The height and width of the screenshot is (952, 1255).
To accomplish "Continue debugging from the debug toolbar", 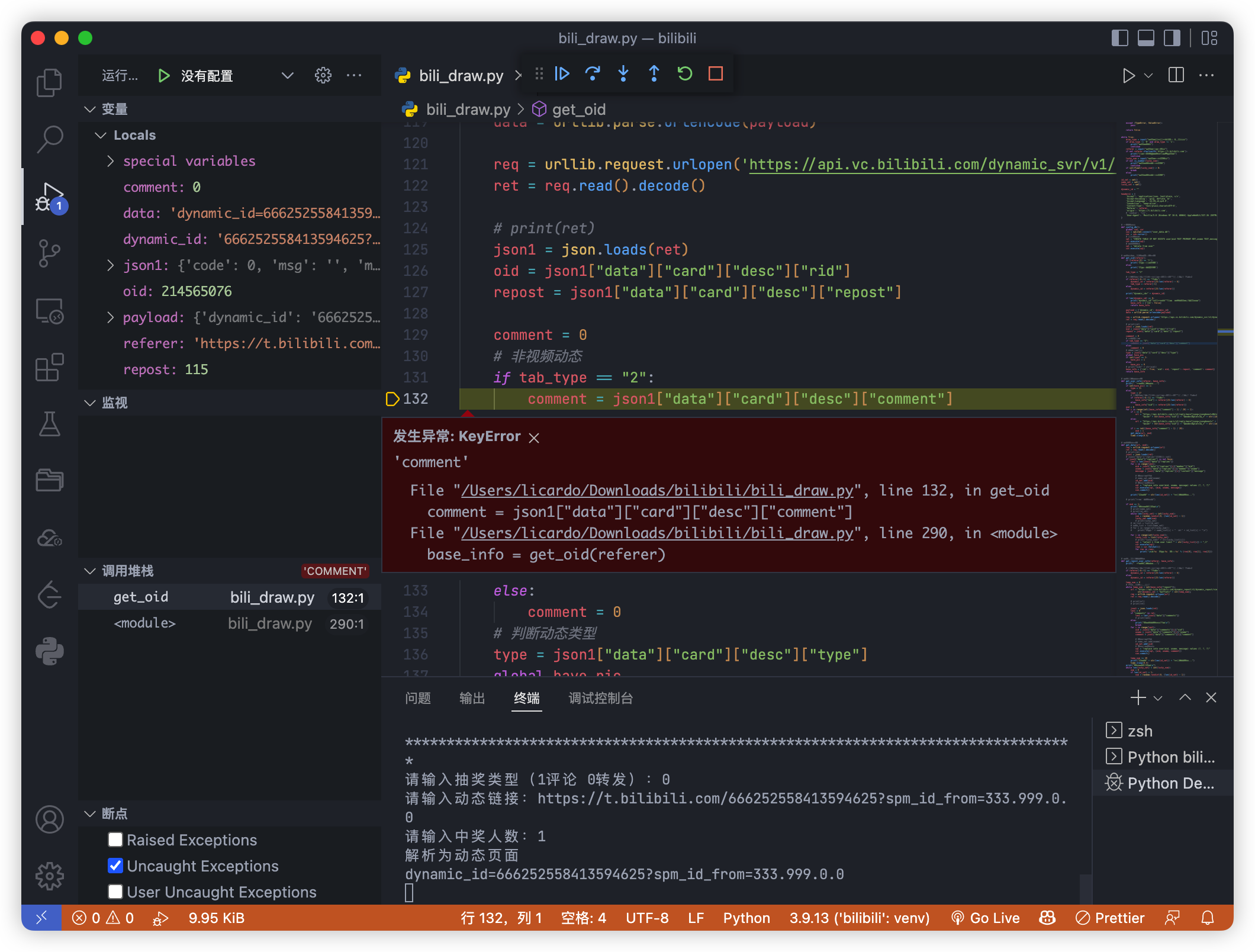I will click(x=562, y=73).
